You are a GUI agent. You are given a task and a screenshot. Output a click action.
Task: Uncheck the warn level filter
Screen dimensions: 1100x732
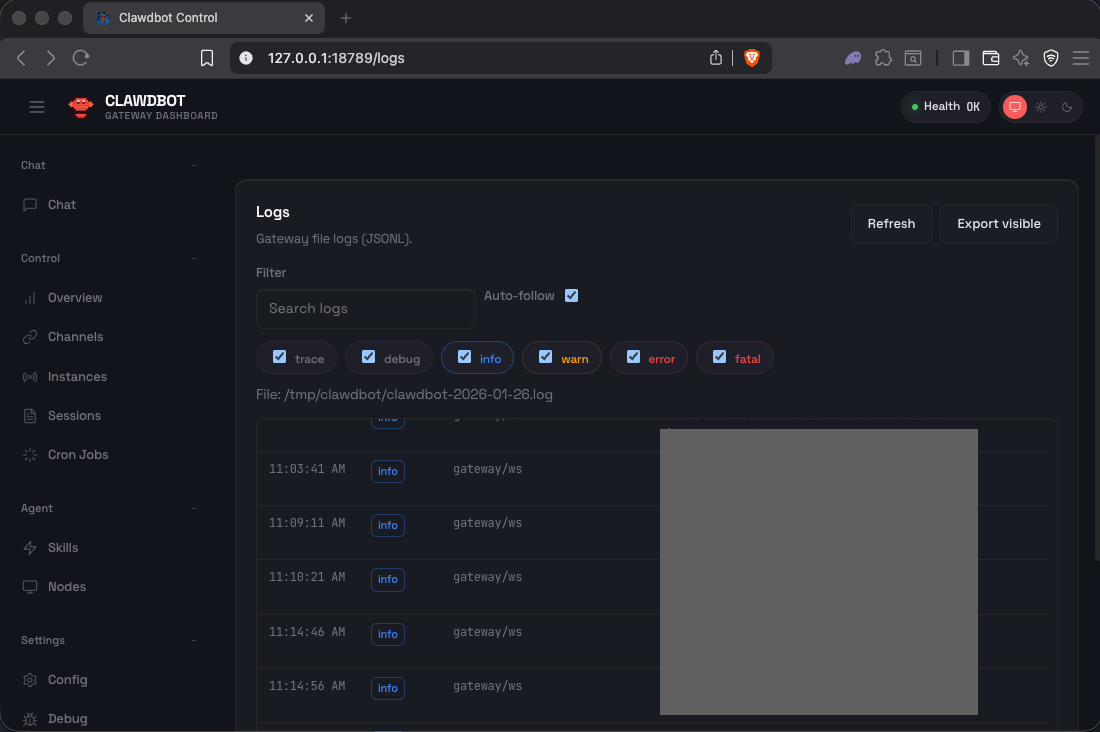click(545, 357)
